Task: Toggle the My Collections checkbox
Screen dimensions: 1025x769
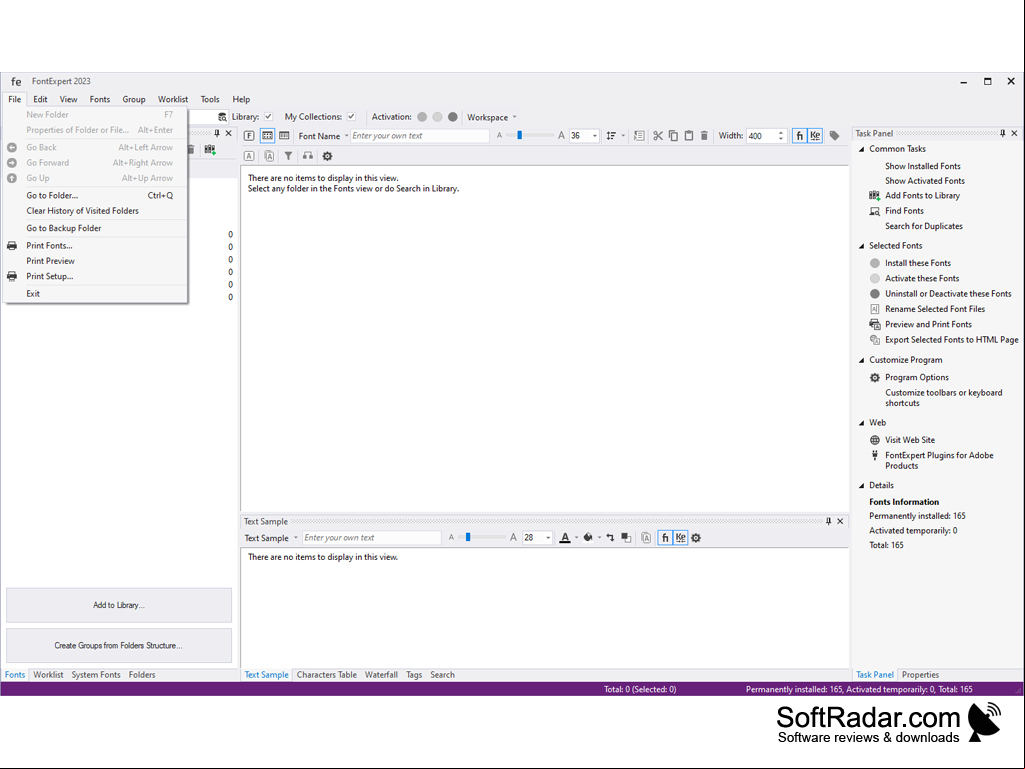Action: [352, 116]
